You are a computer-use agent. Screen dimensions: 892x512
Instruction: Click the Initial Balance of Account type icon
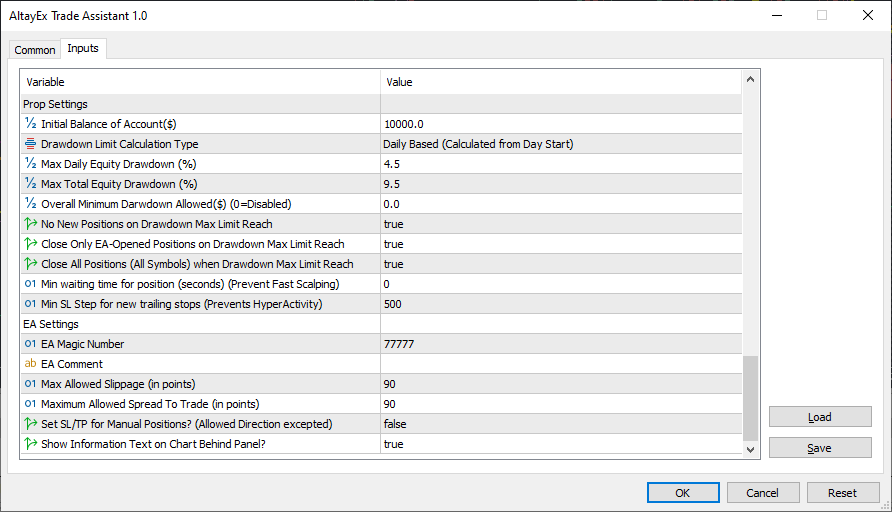30,123
